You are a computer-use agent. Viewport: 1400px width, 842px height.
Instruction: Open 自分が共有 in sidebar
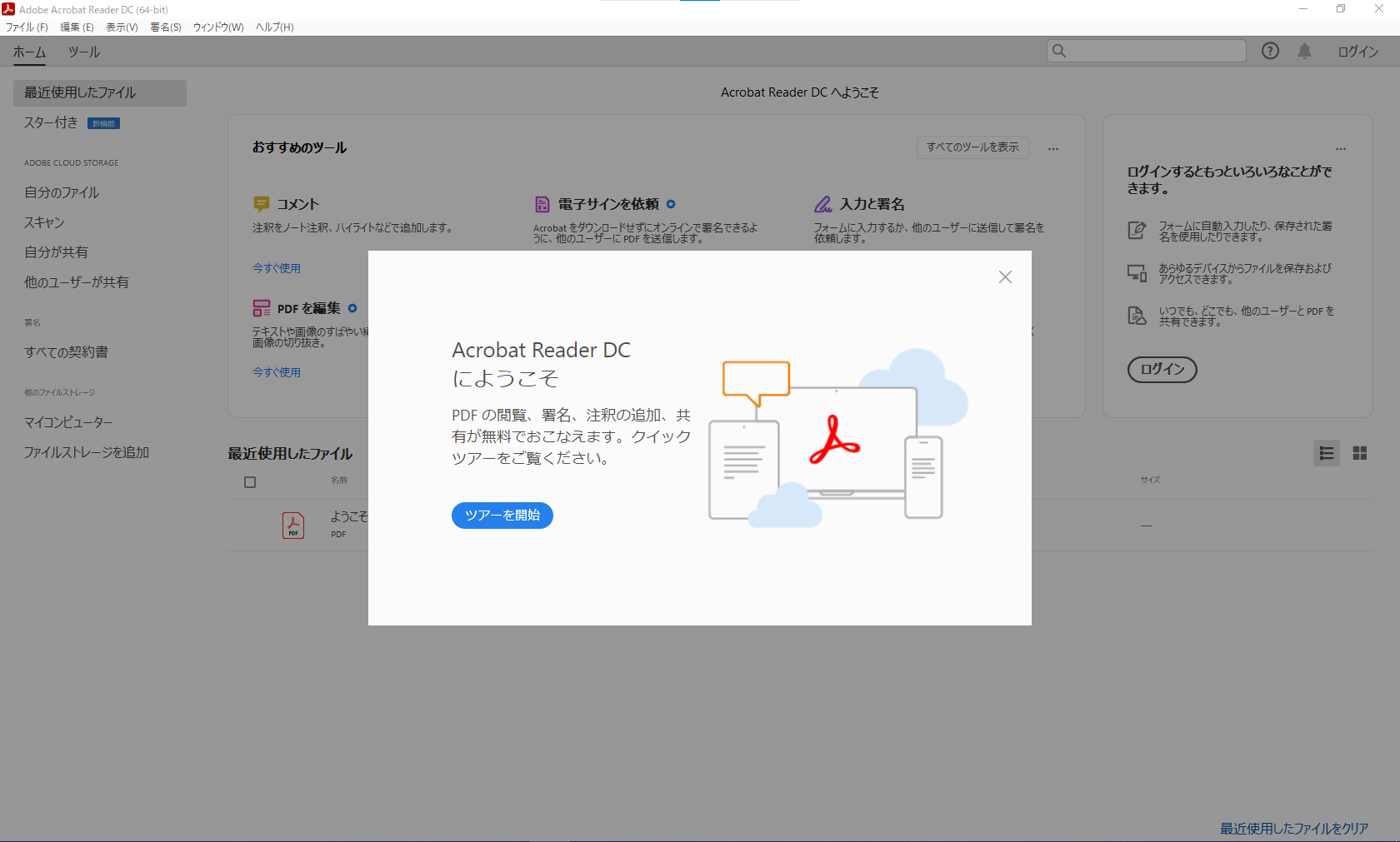click(56, 252)
